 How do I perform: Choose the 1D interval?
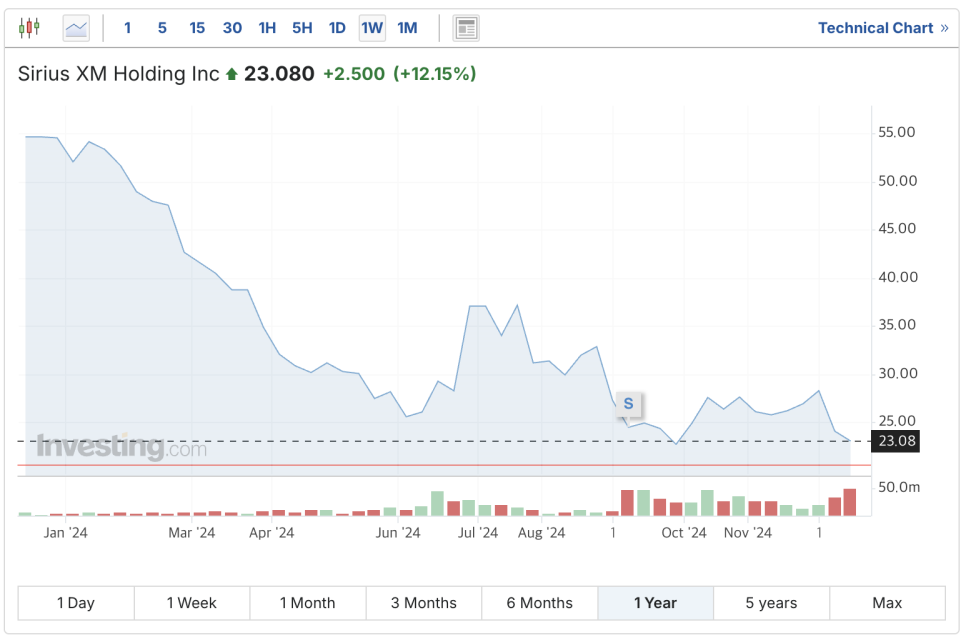pos(337,28)
